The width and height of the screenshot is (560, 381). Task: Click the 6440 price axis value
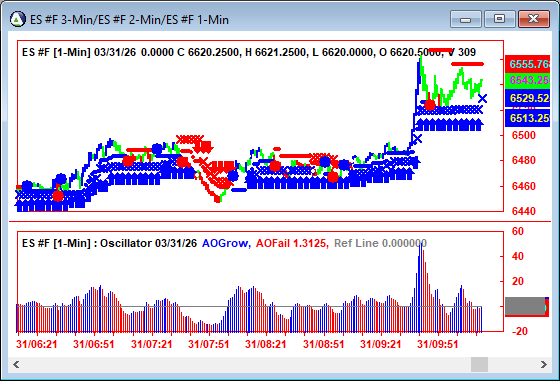pyautogui.click(x=524, y=211)
